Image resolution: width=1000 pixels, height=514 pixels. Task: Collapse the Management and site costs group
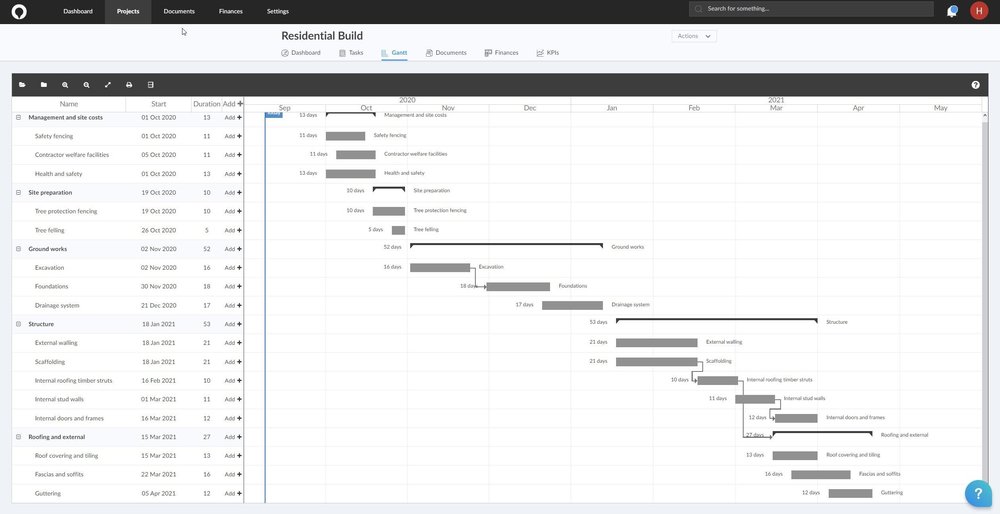pos(18,117)
